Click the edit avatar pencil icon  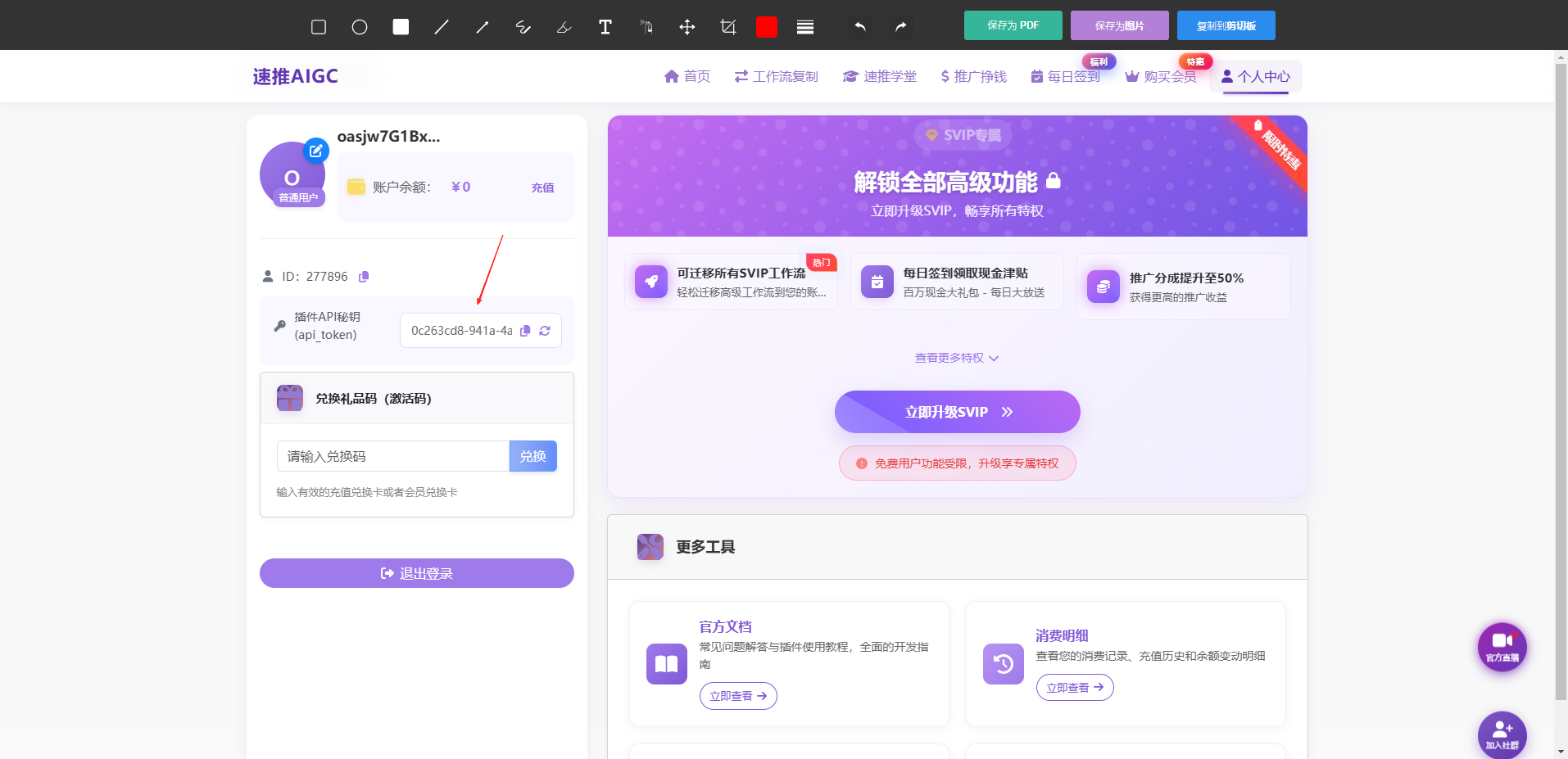pos(316,151)
